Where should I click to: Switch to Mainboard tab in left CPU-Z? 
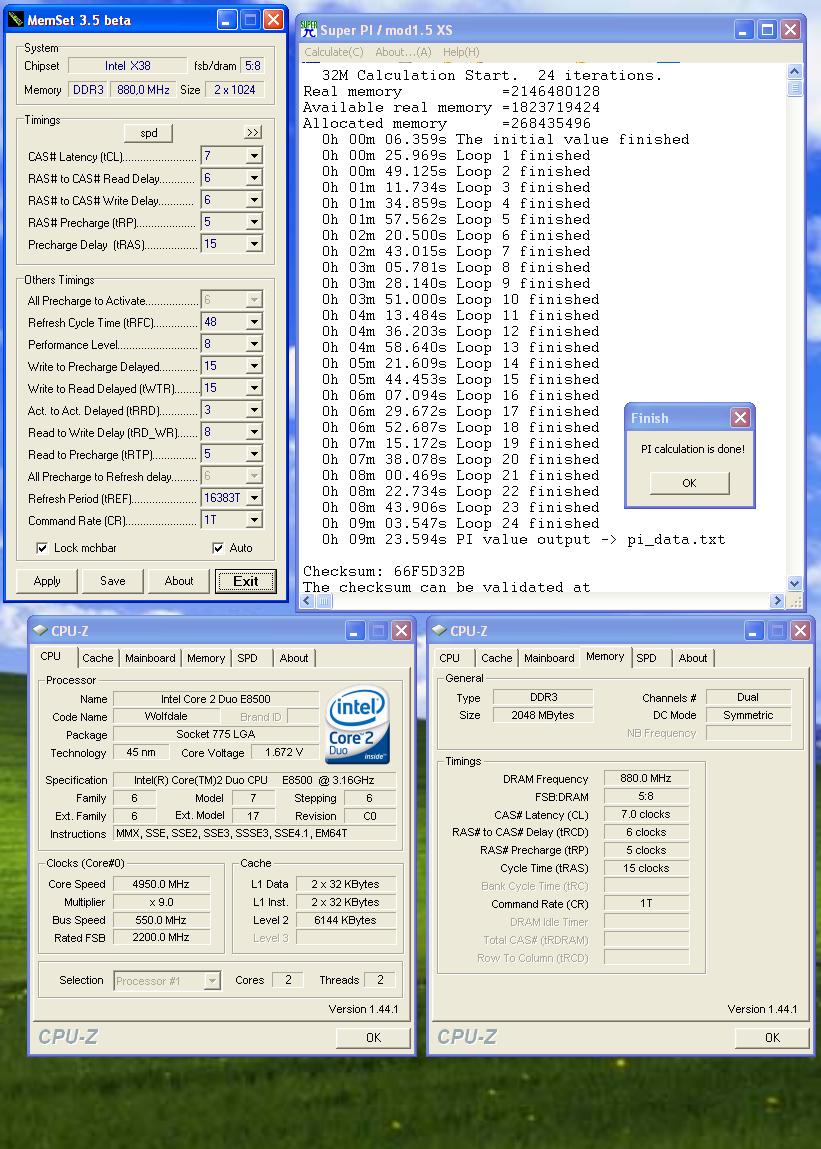pos(150,658)
